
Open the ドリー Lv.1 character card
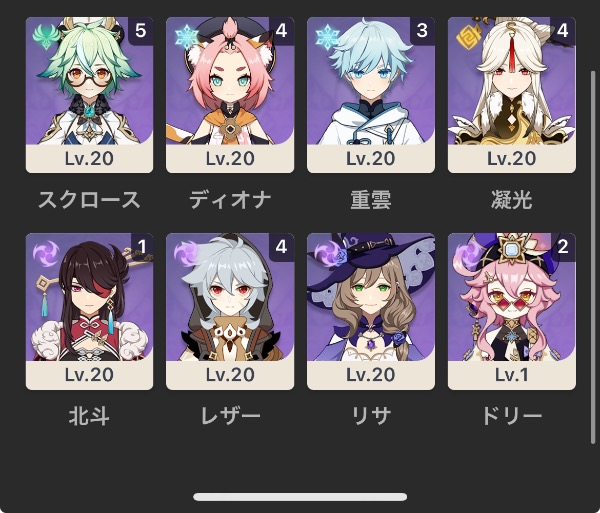[x=512, y=311]
